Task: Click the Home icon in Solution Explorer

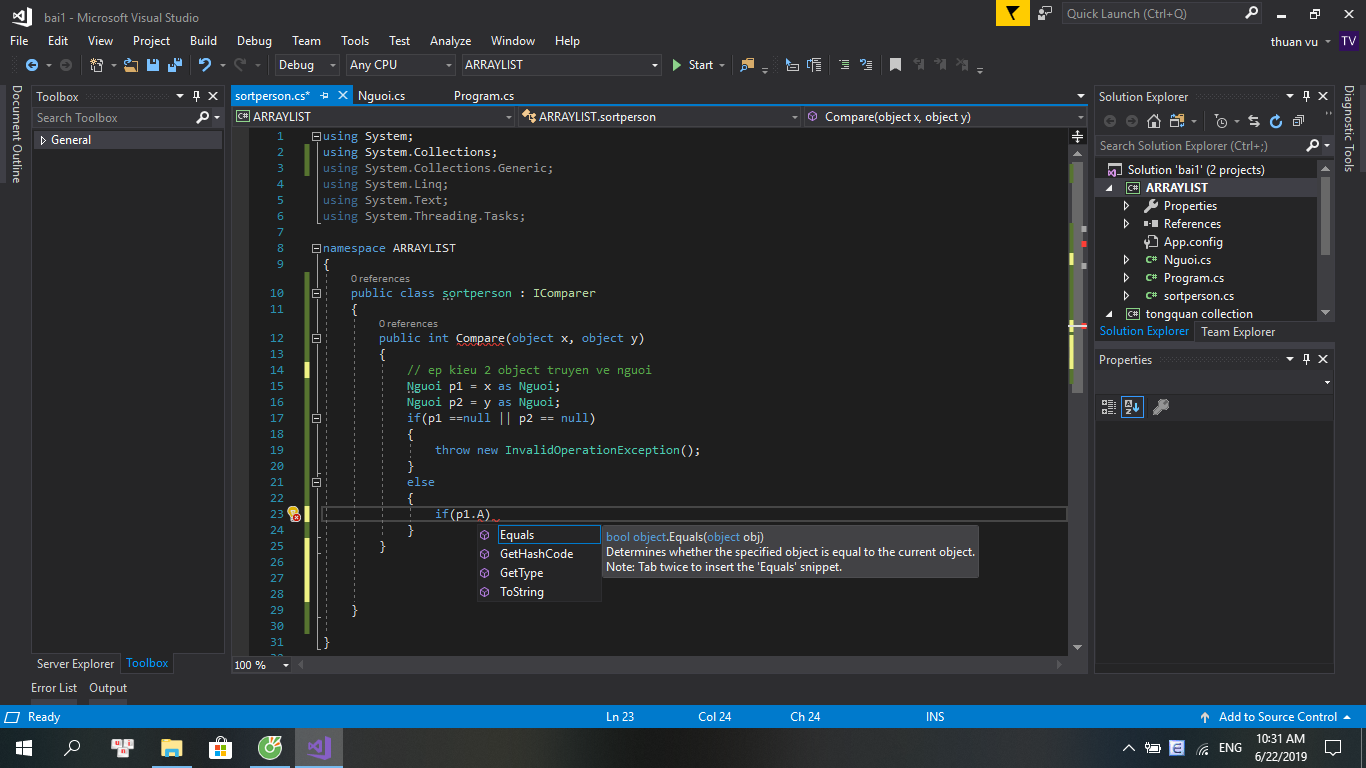Action: [x=1153, y=121]
